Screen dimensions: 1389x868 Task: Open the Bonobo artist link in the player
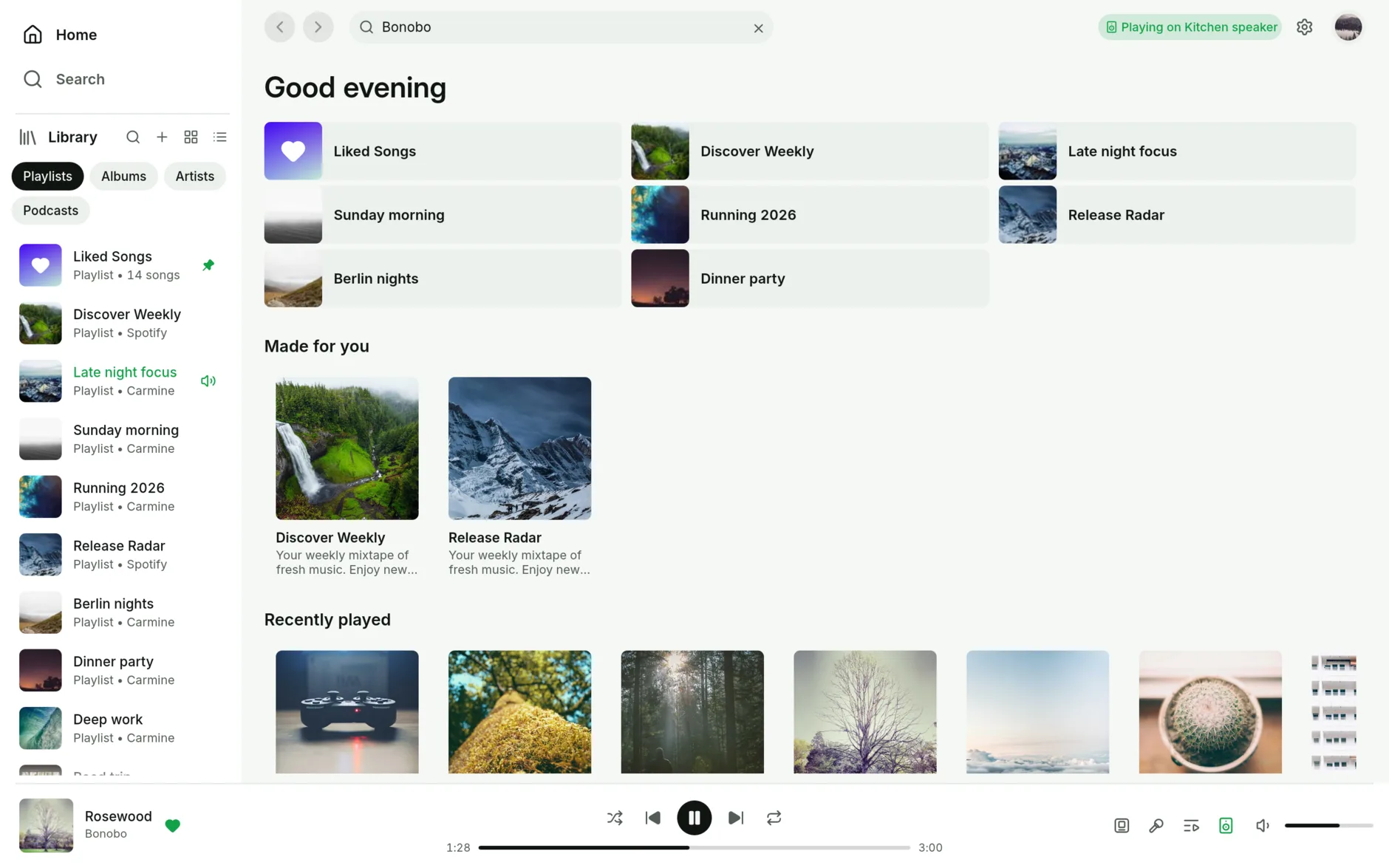click(x=106, y=834)
